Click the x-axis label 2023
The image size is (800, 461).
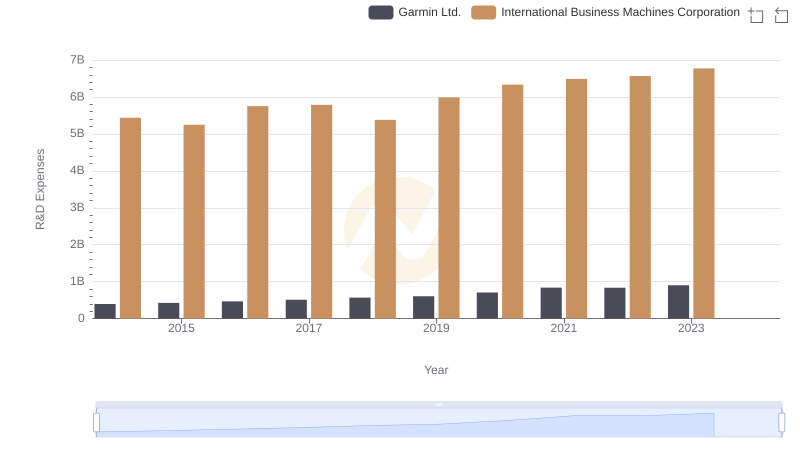coord(691,328)
